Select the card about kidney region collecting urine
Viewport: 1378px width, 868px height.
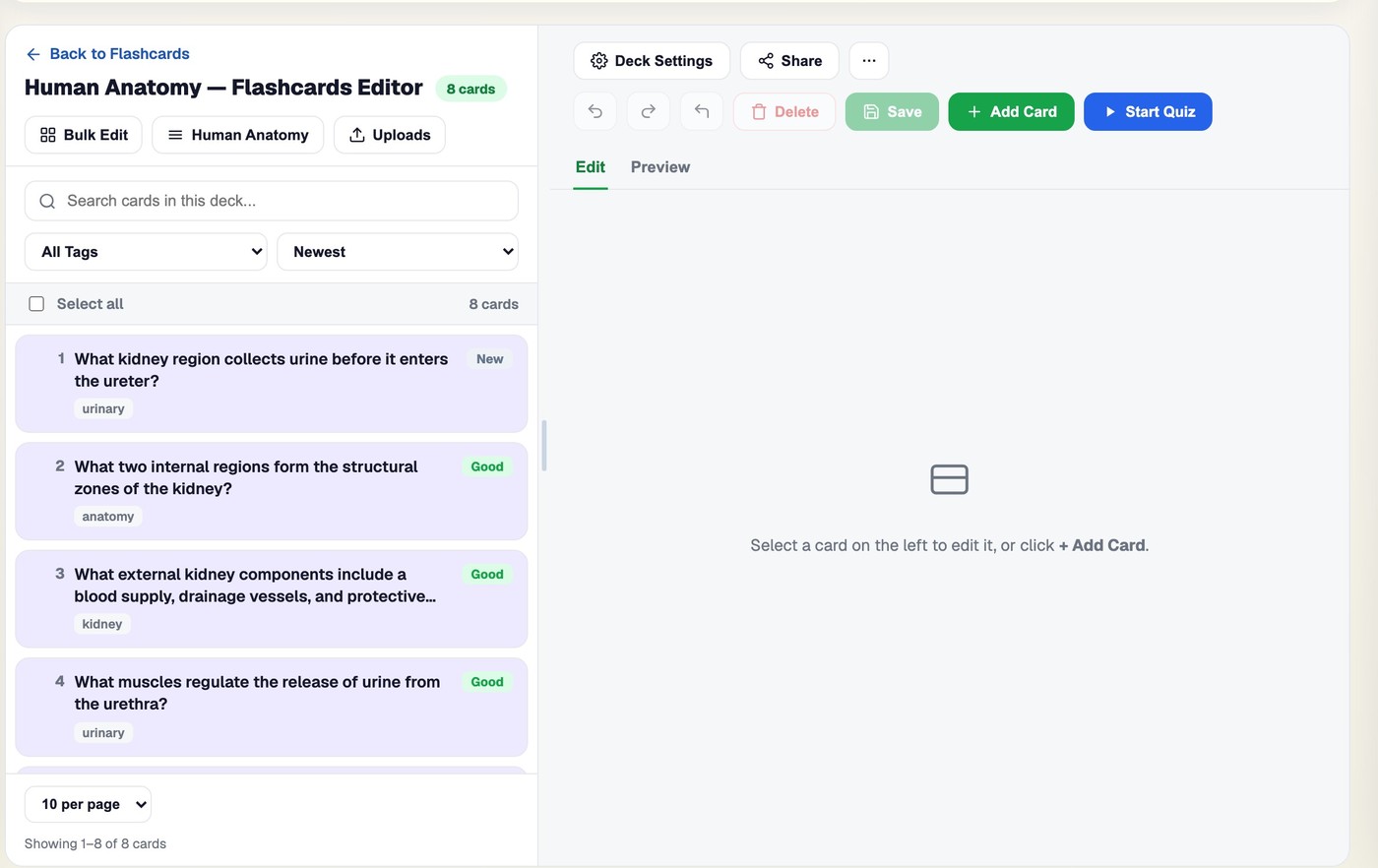272,384
